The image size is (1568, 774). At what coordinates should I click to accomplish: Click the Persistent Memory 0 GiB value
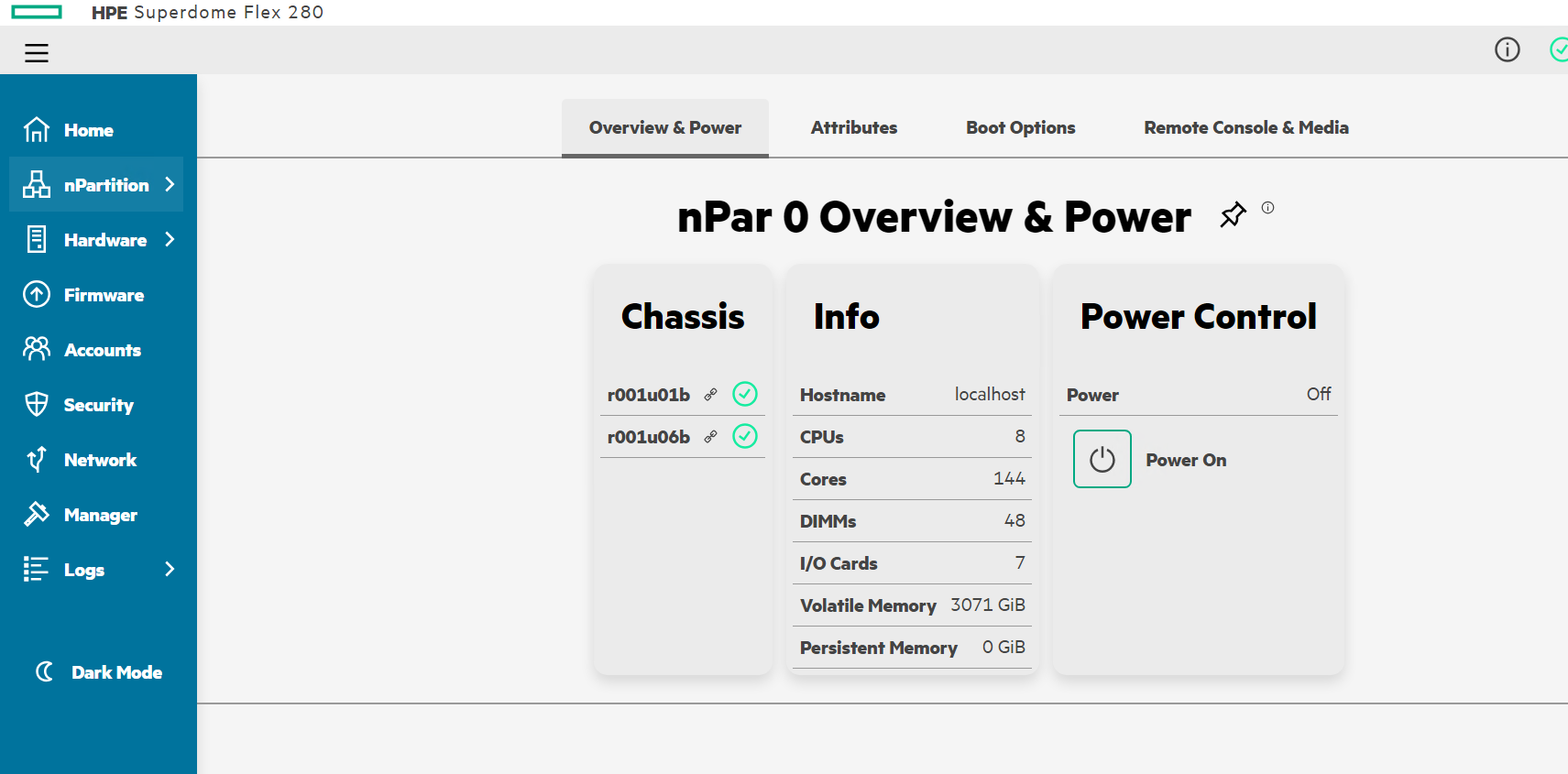1003,647
